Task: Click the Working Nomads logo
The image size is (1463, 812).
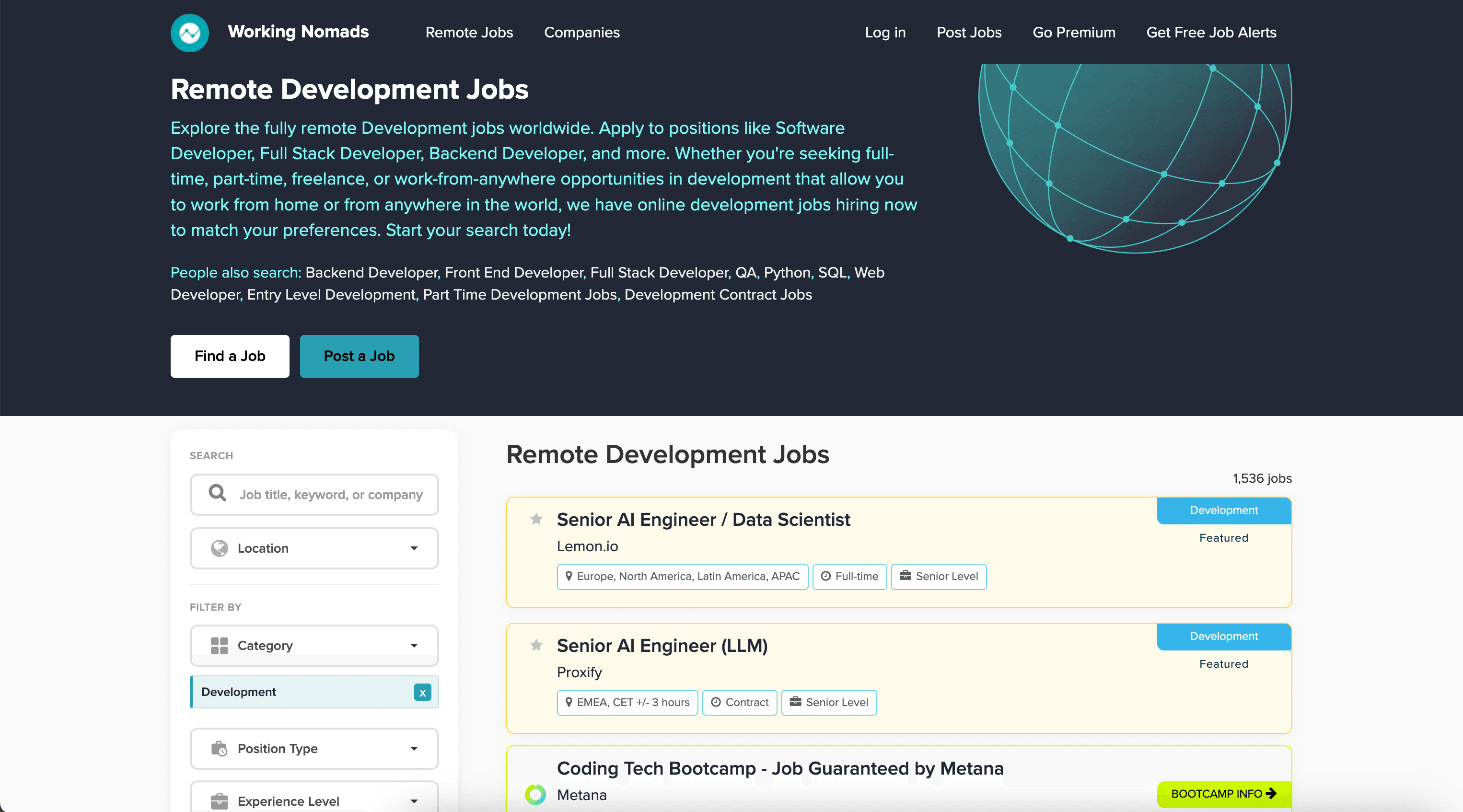Action: click(x=189, y=33)
